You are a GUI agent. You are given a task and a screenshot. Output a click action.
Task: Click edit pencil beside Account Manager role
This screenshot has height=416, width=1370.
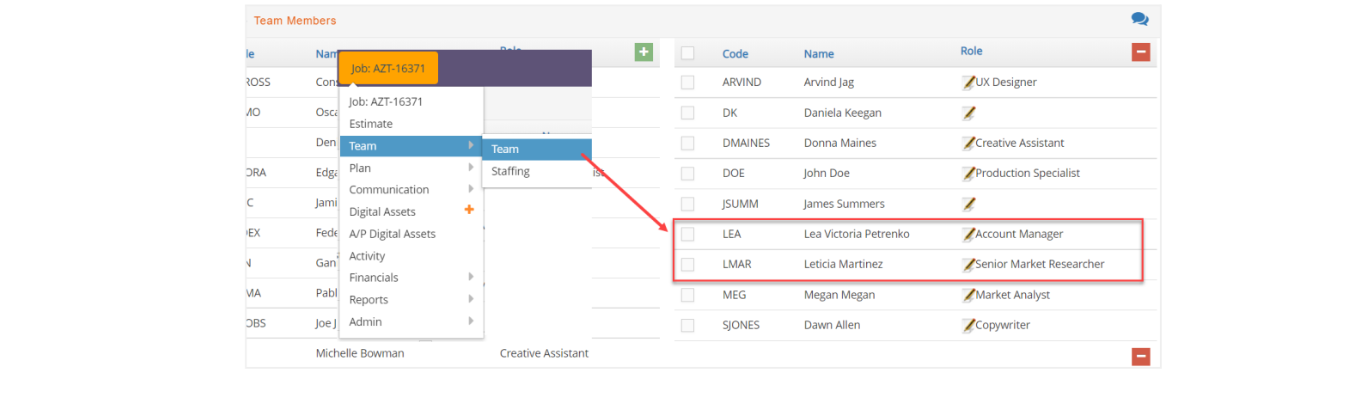click(968, 234)
